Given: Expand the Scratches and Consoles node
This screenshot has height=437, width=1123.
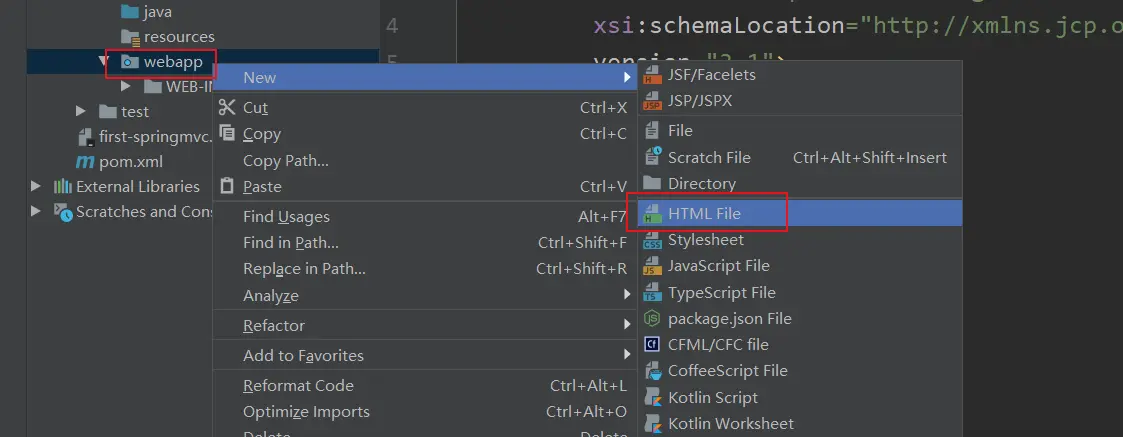Looking at the screenshot, I should click(x=36, y=211).
